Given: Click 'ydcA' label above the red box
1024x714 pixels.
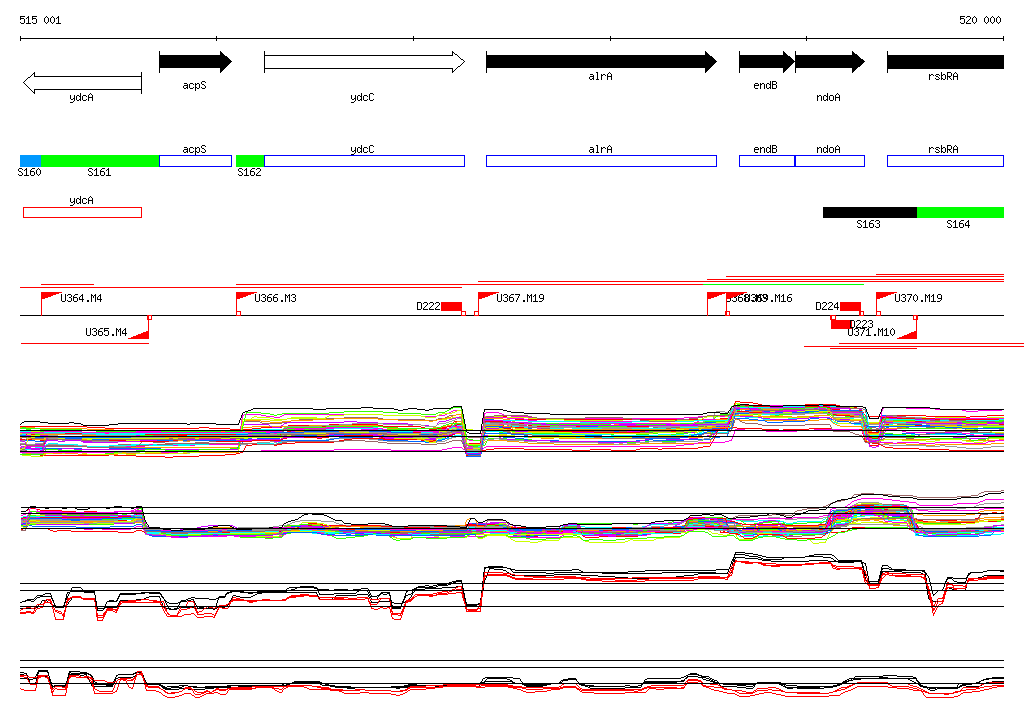Looking at the screenshot, I should (82, 201).
